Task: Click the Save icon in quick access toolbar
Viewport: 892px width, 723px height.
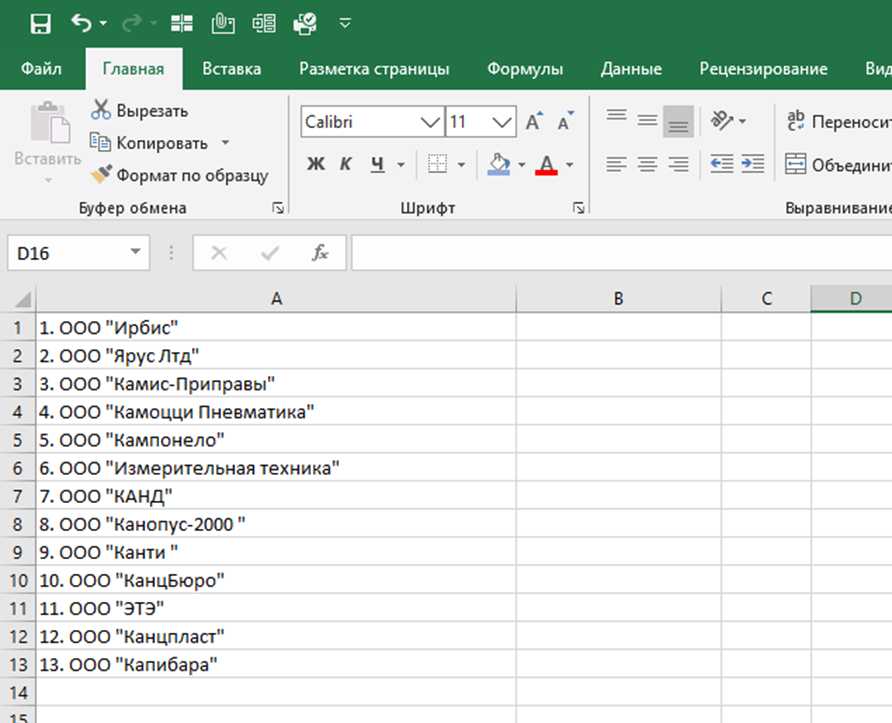Action: click(x=40, y=24)
